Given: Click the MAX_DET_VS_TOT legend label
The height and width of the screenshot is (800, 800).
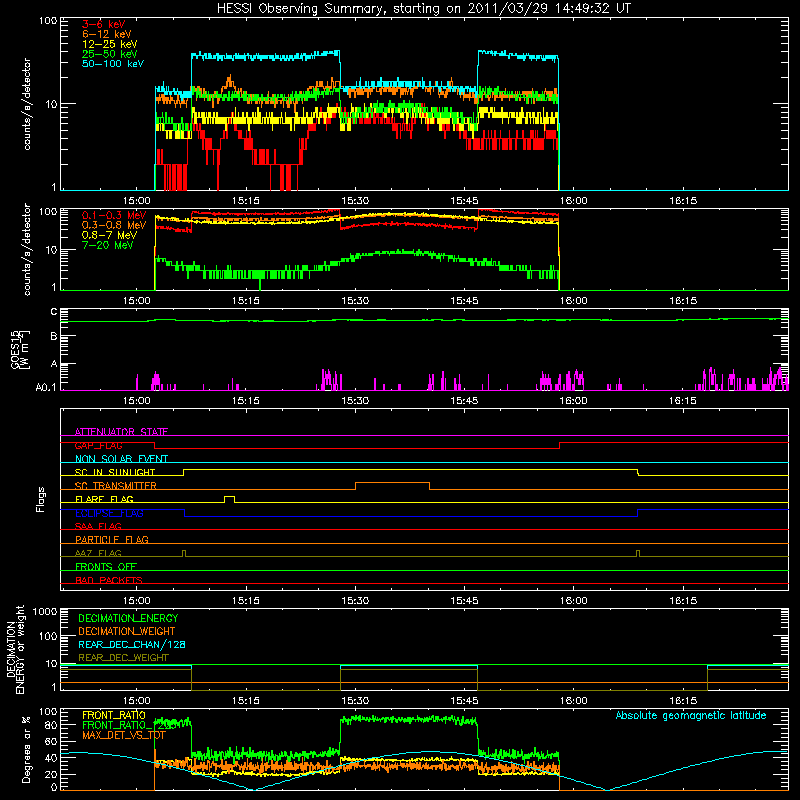Looking at the screenshot, I should point(124,735).
